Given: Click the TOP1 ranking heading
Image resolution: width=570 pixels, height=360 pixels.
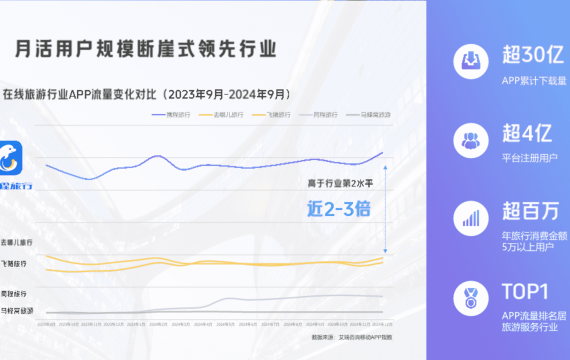Looking at the screenshot, I should point(525,292).
